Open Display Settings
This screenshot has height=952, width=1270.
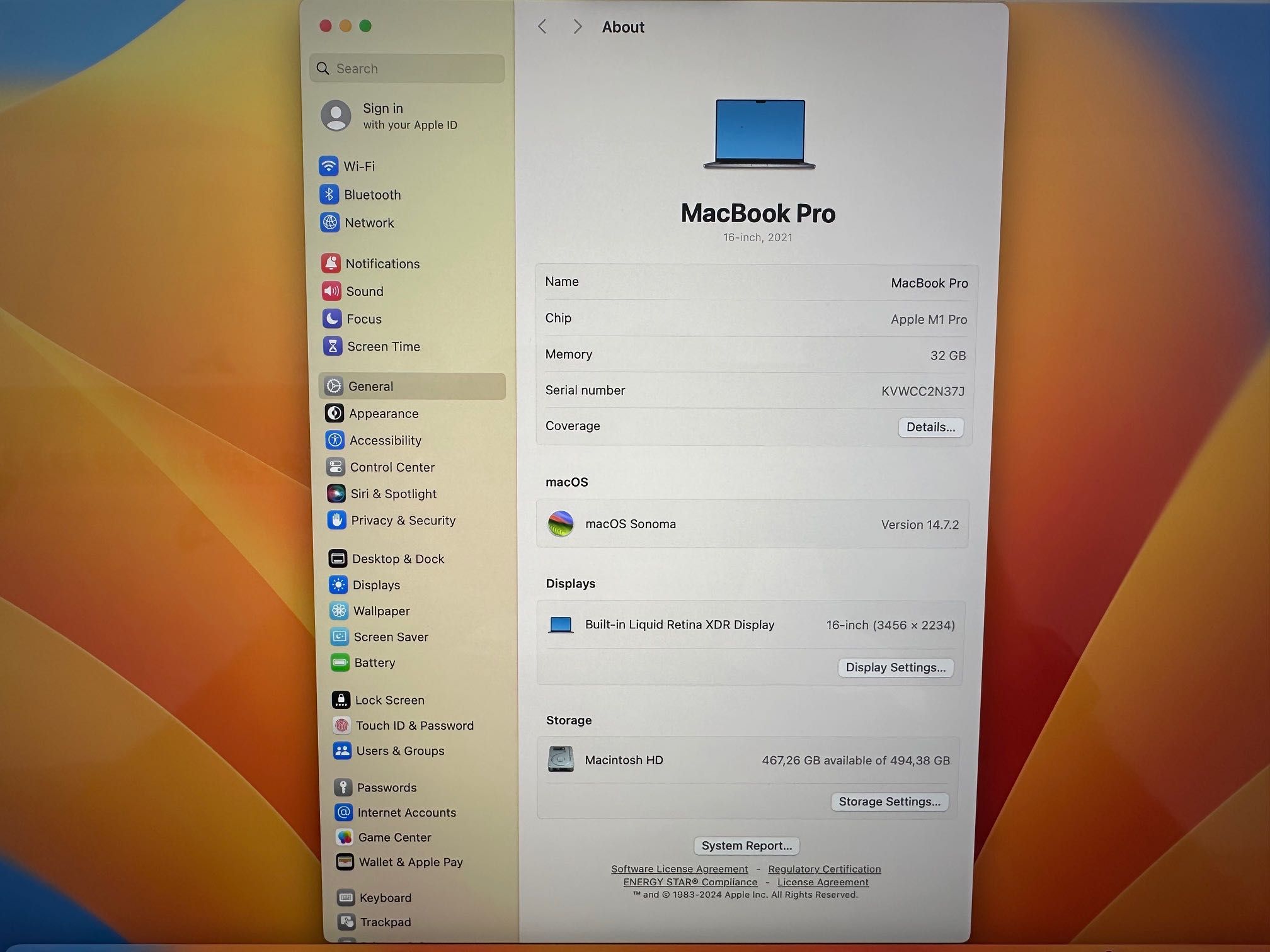coord(895,667)
